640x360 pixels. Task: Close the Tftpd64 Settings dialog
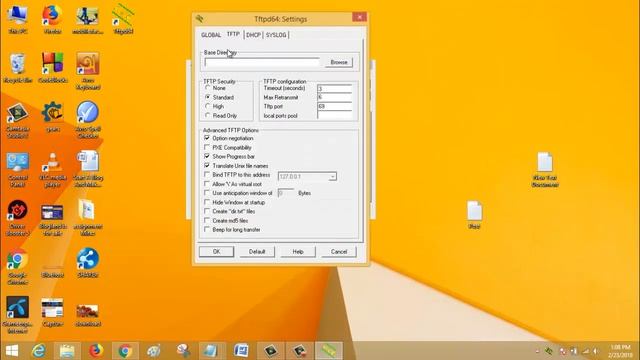(359, 17)
